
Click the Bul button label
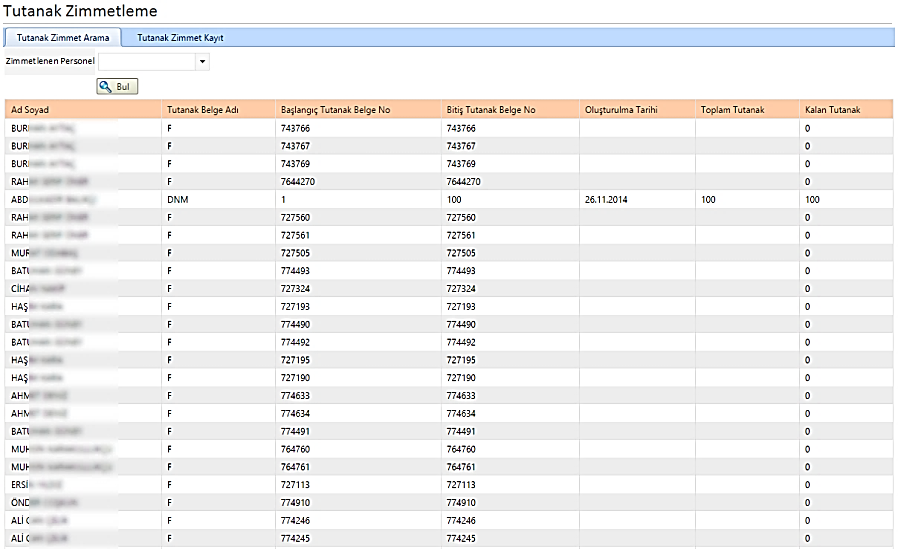point(123,86)
